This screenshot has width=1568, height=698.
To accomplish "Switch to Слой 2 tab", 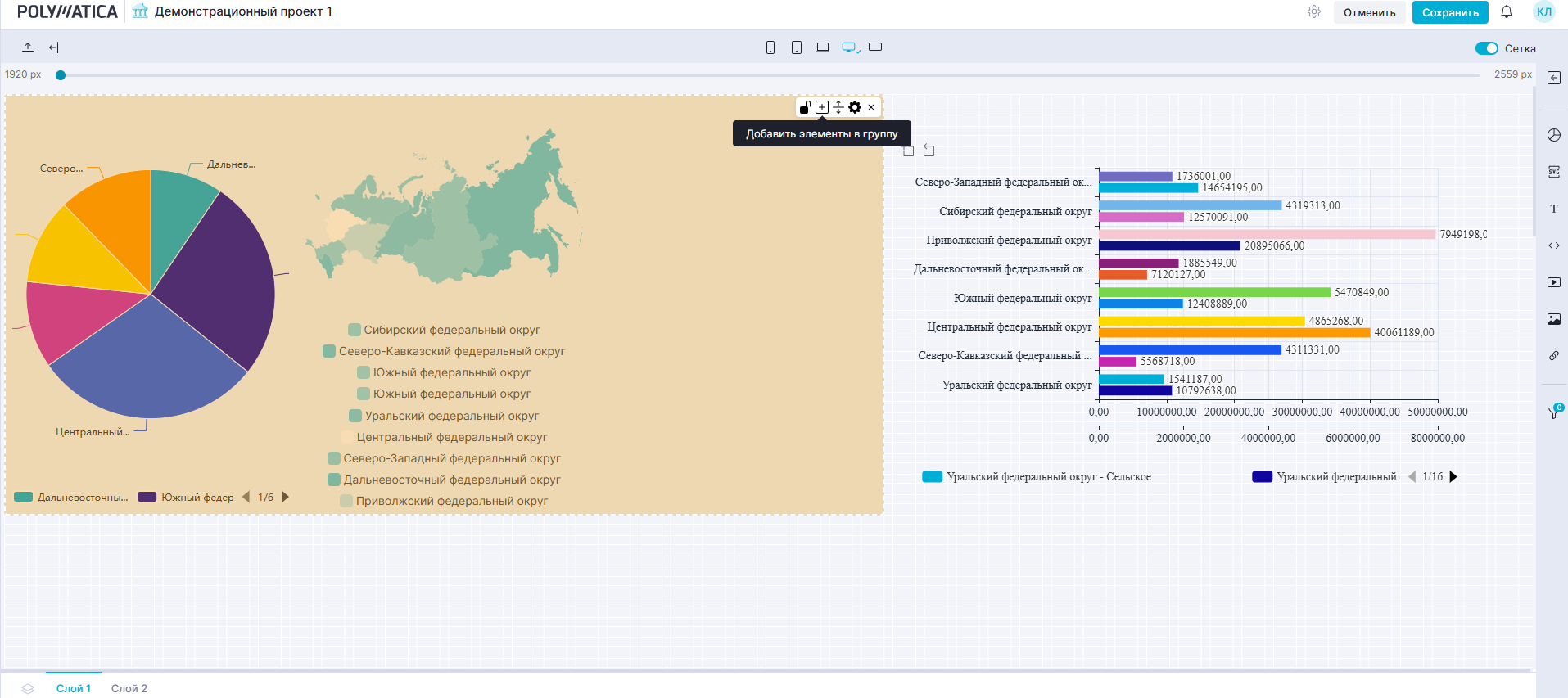I will (129, 688).
